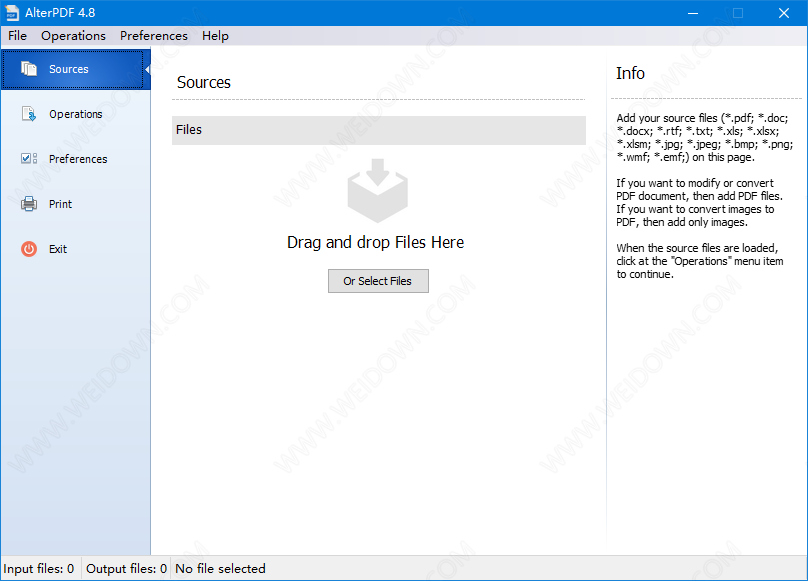Choose Print label in the sidebar
808x581 pixels.
pyautogui.click(x=60, y=204)
